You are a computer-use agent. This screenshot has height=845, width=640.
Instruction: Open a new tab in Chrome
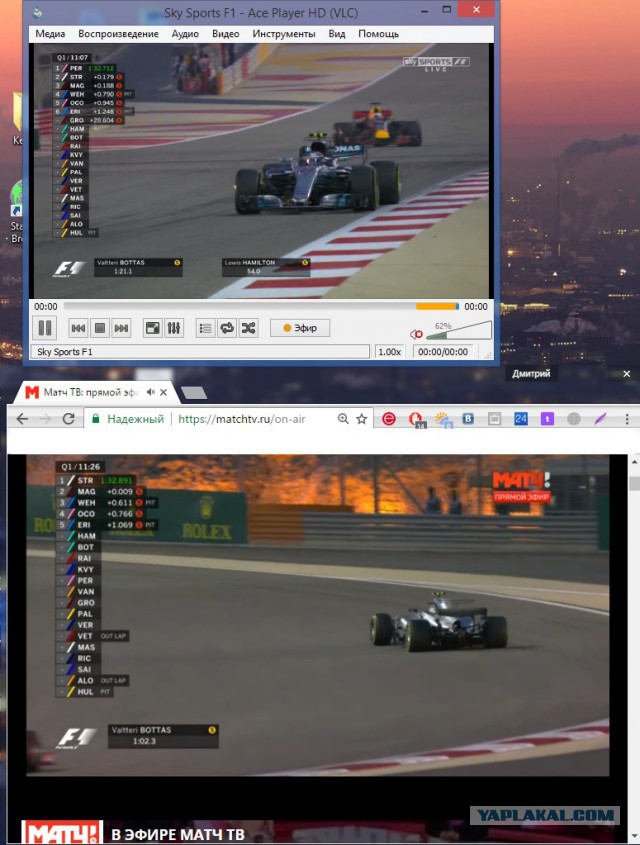[194, 393]
